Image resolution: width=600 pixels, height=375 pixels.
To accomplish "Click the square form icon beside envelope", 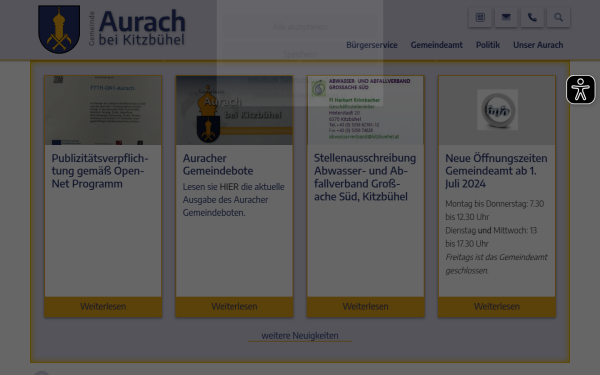I will click(480, 17).
